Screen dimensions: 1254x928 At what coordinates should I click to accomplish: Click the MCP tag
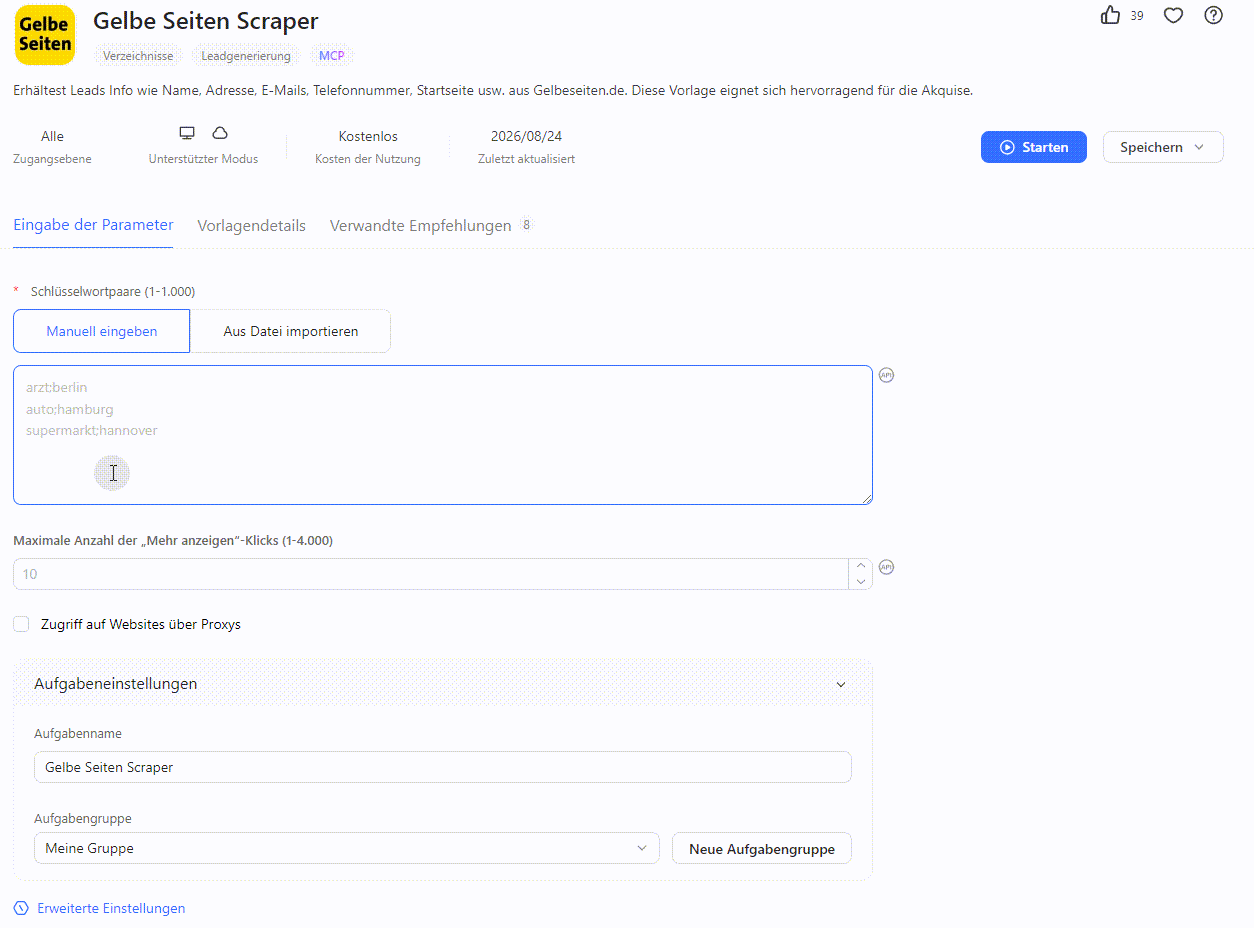331,56
